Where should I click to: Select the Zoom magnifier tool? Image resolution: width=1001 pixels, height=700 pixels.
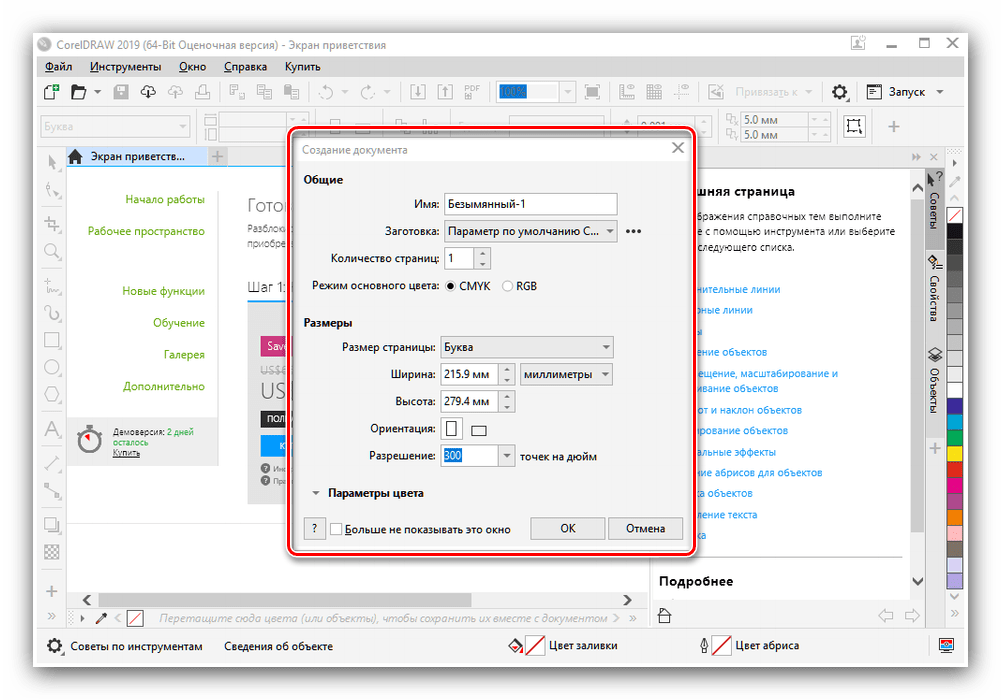[52, 251]
